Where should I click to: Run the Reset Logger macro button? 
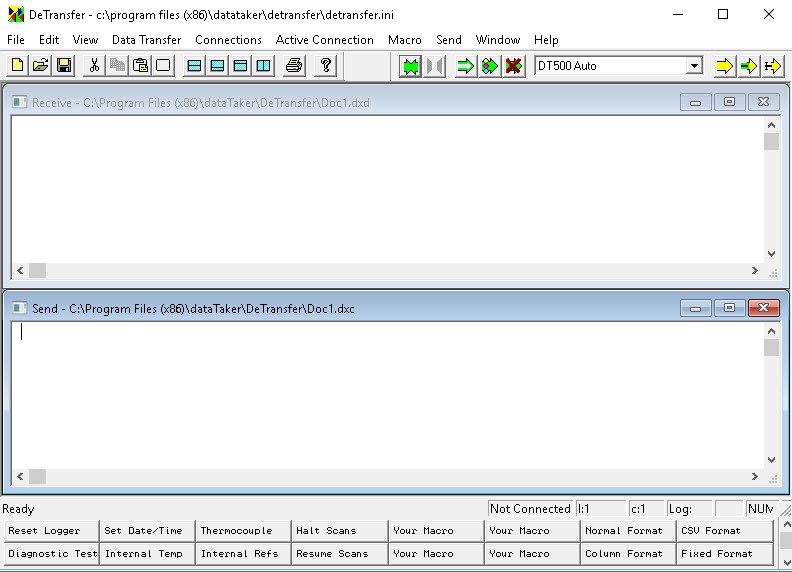(51, 531)
